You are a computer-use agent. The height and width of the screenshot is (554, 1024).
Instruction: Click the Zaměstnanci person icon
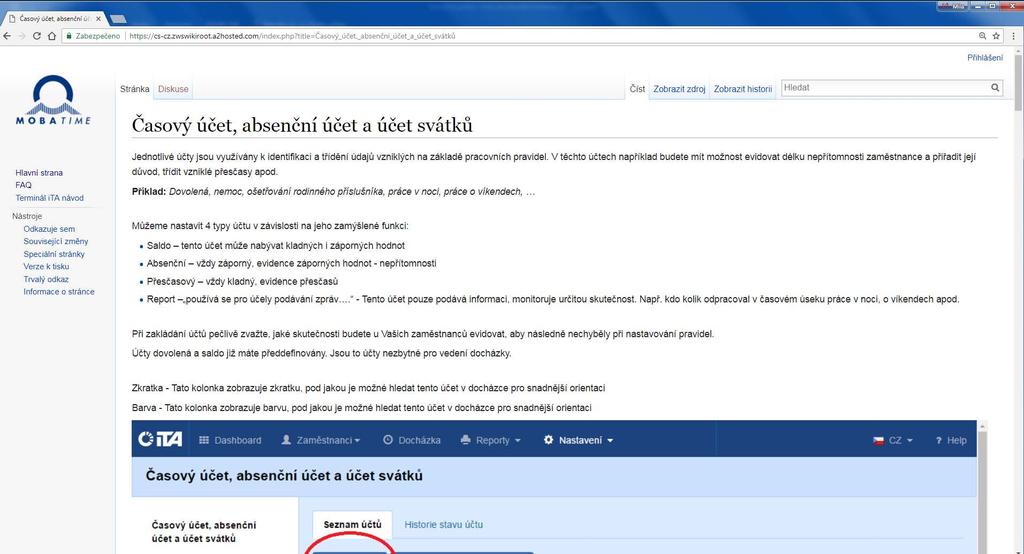(x=286, y=440)
